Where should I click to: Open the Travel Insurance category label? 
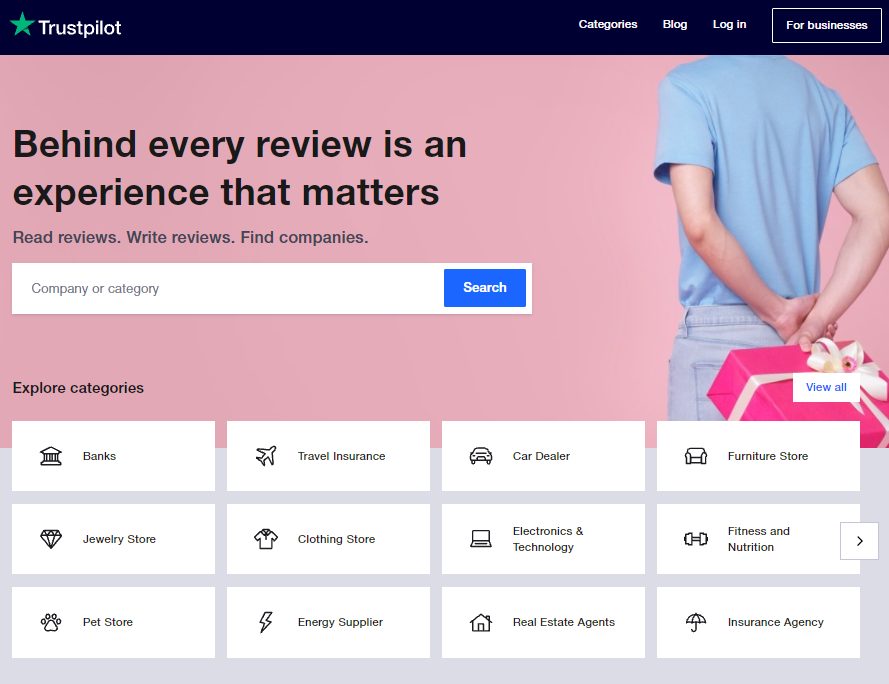341,456
